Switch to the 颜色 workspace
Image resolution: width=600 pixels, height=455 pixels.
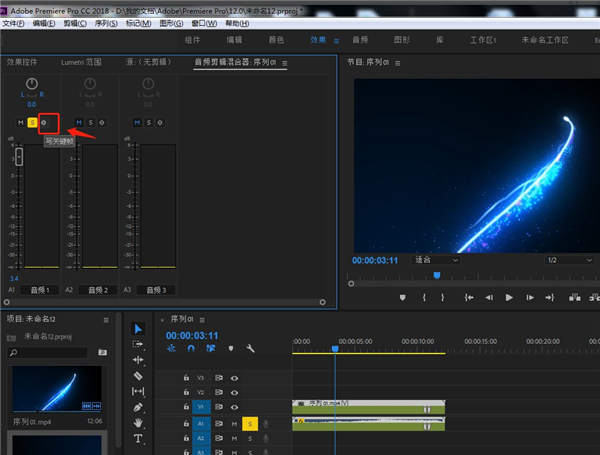tap(275, 40)
